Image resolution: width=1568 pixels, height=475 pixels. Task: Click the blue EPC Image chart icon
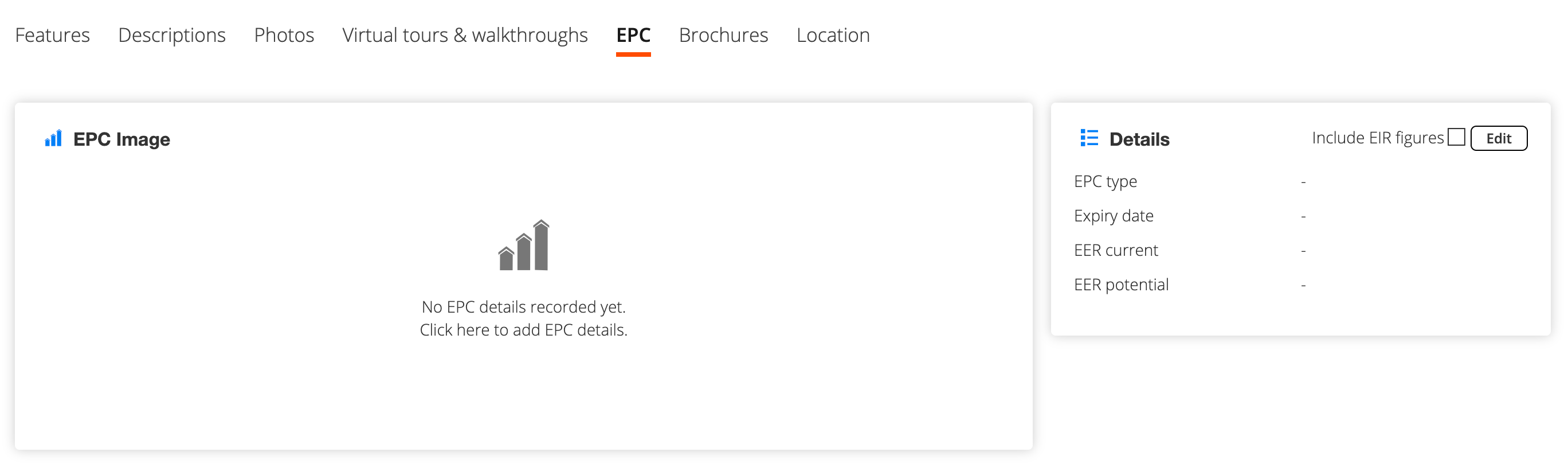point(53,138)
